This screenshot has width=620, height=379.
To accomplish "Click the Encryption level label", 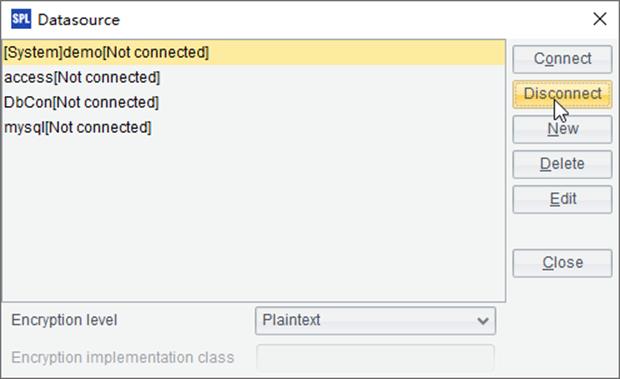I will [64, 320].
